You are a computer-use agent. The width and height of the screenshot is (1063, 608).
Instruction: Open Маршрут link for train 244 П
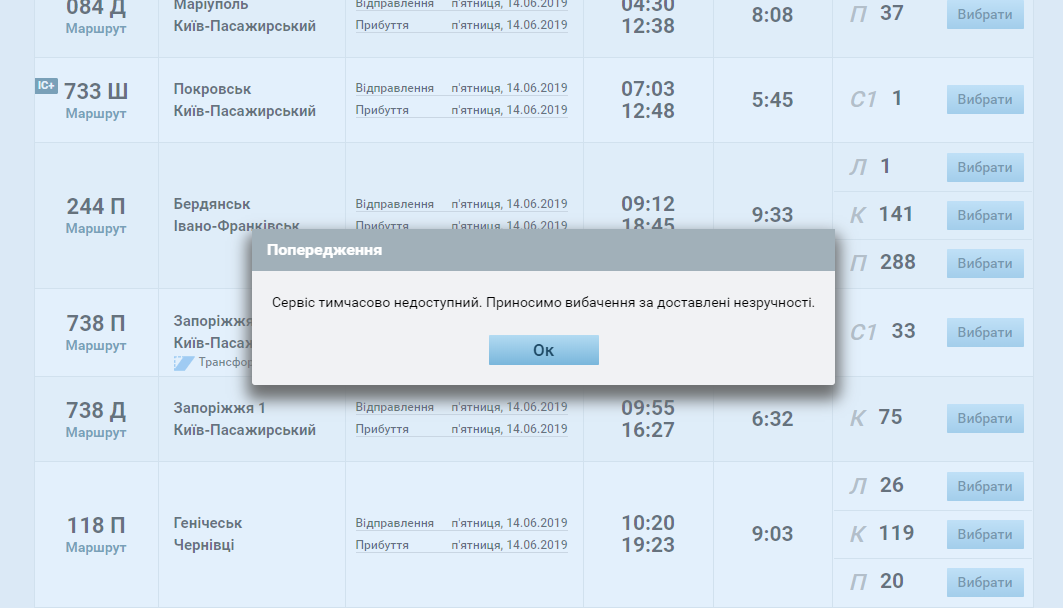(96, 229)
